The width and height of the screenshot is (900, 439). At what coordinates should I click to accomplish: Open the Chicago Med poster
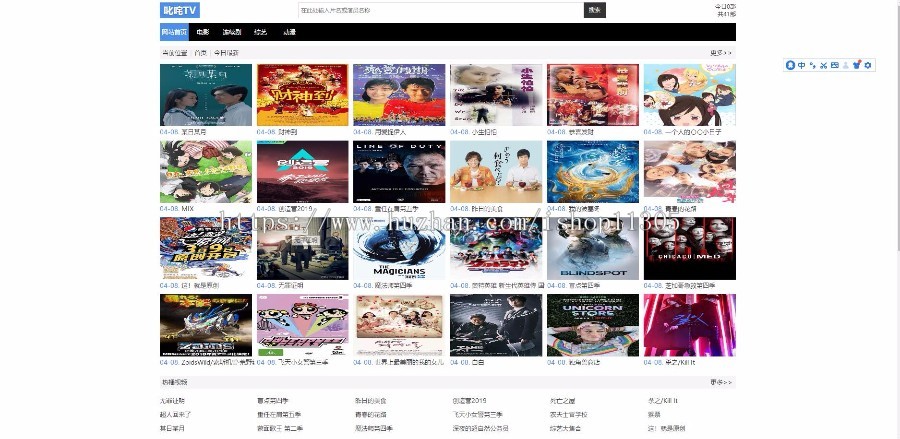click(690, 248)
